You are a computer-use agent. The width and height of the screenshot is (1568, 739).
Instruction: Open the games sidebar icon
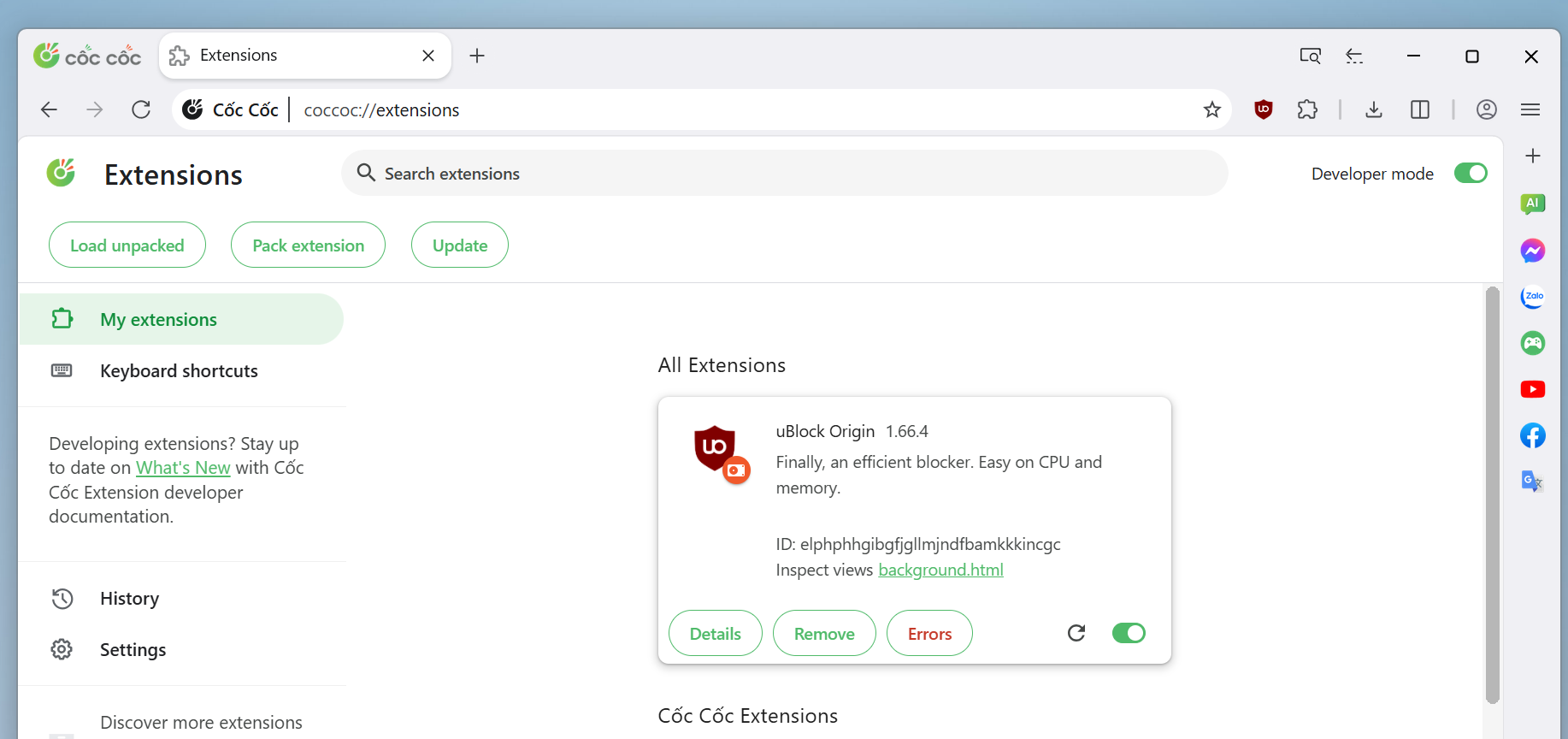click(1533, 343)
